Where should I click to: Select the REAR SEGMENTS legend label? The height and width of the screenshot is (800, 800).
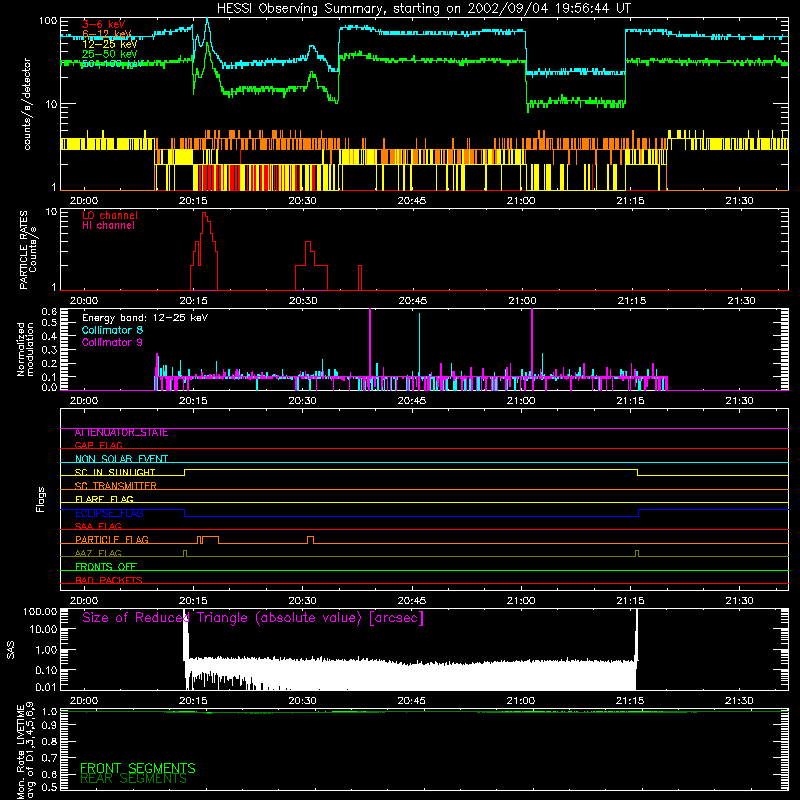click(134, 779)
